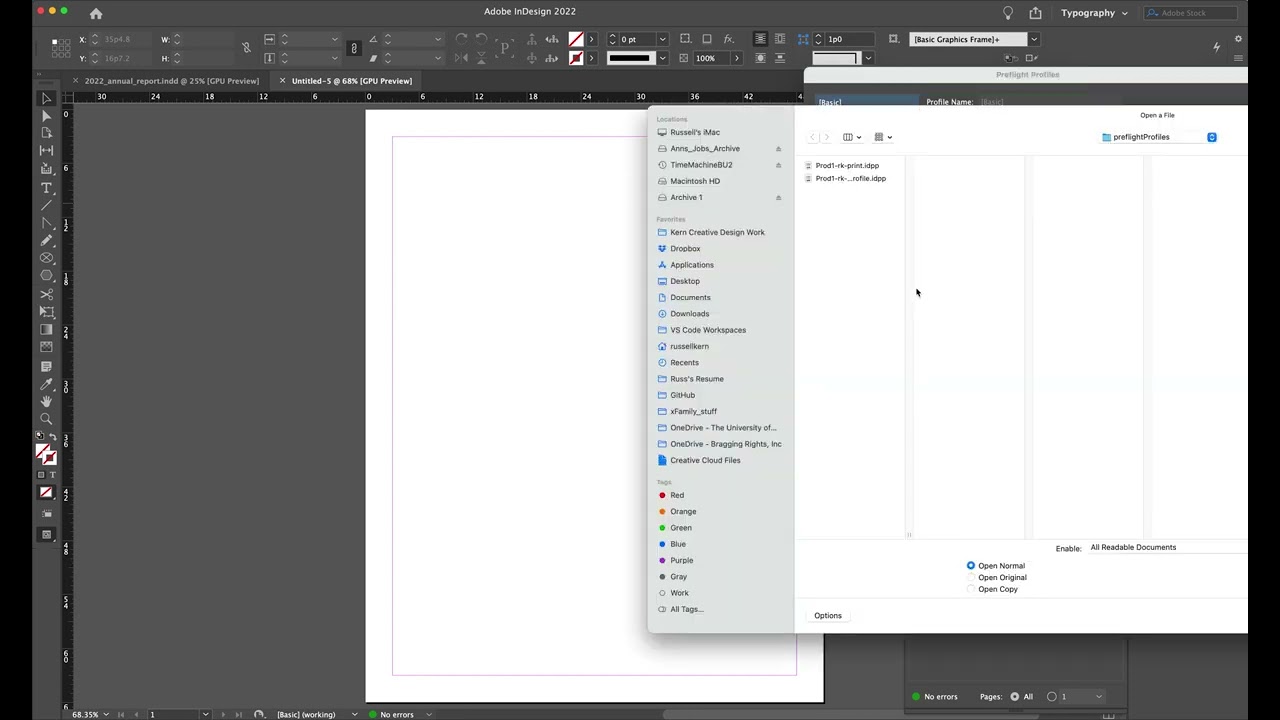Click the lightbulb Discover icon

pos(1008,13)
